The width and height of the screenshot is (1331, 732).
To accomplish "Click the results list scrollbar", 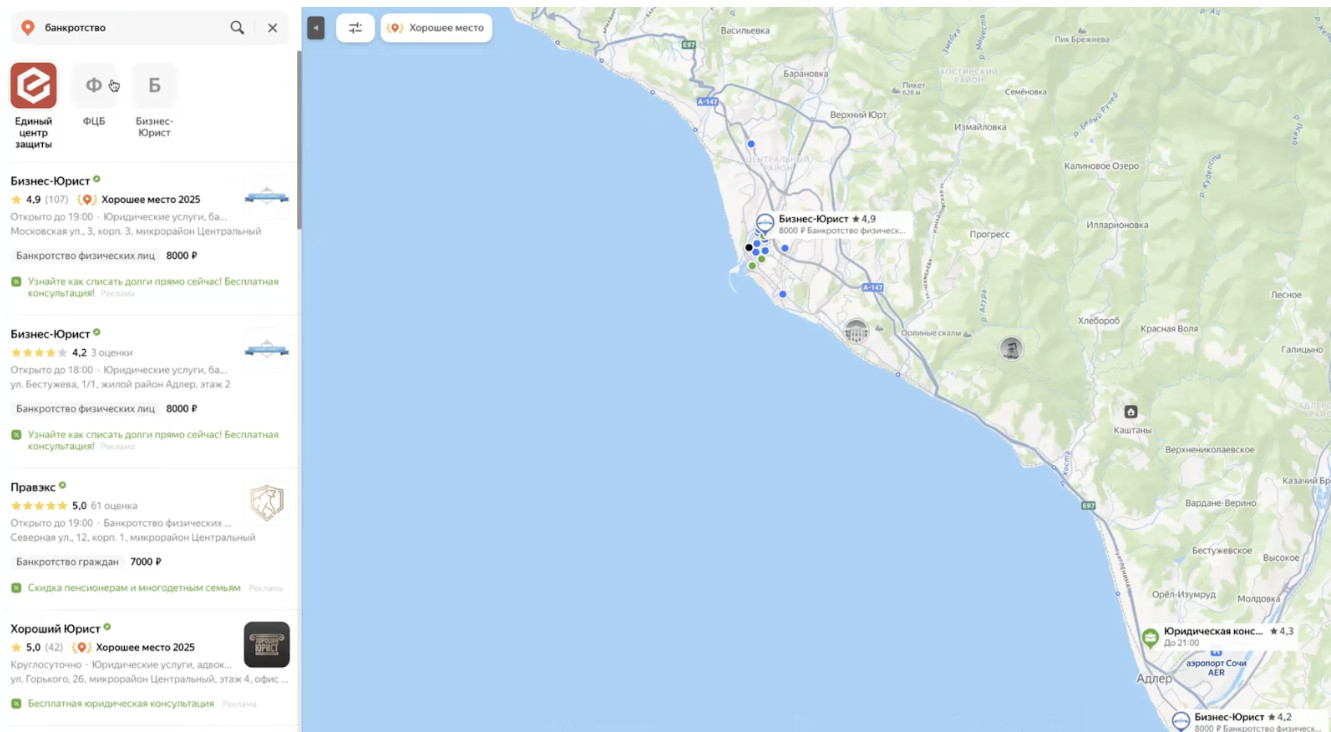I will click(x=299, y=140).
